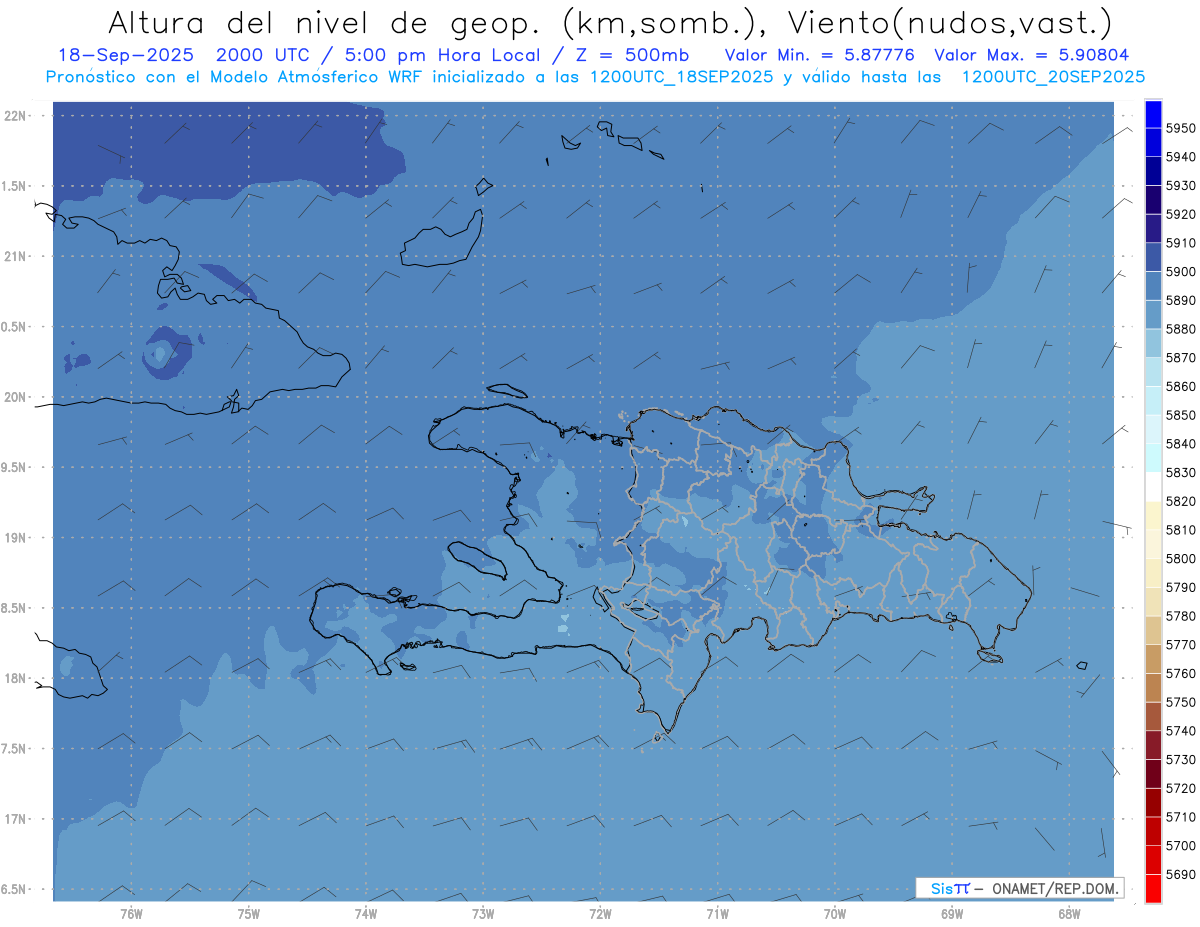Click the 18N latitude axis label
The height and width of the screenshot is (927, 1200).
(17, 678)
